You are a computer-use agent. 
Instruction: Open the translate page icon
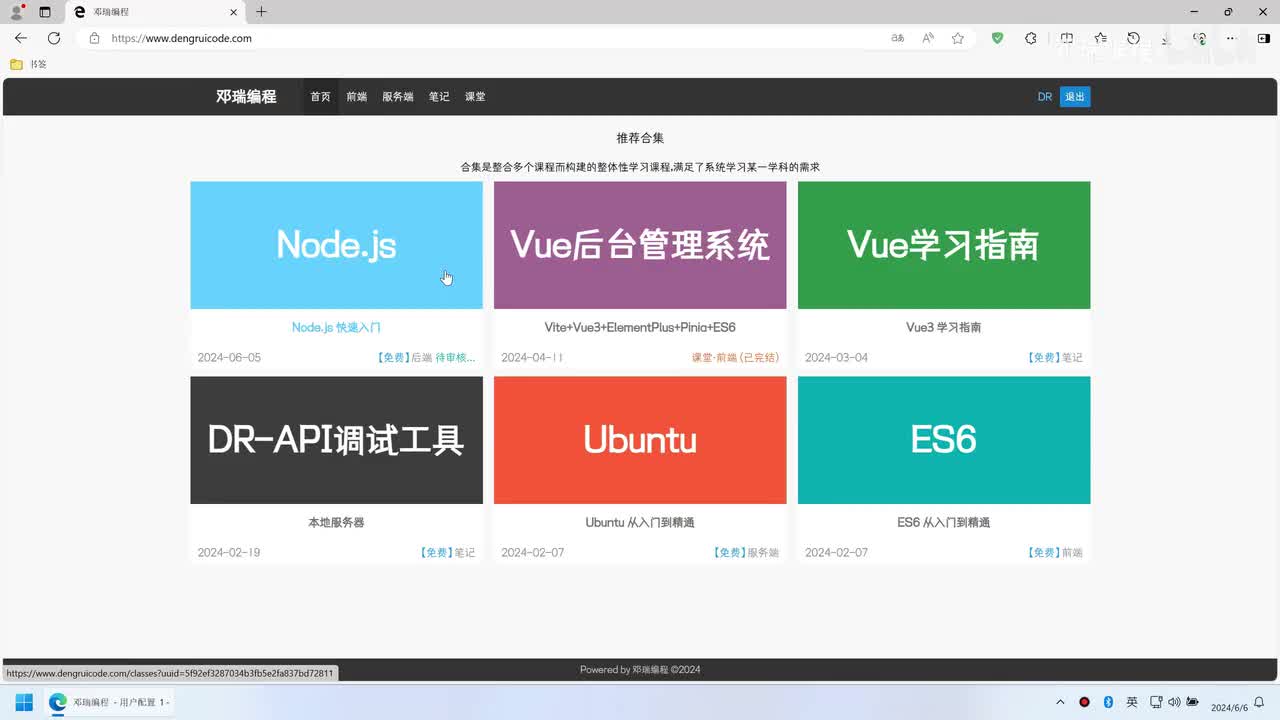click(898, 38)
